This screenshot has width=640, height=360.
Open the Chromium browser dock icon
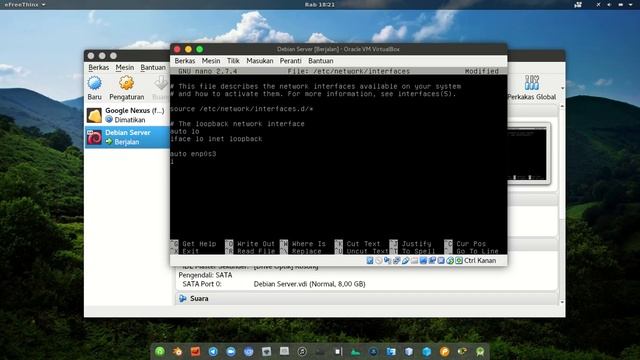tap(249, 351)
